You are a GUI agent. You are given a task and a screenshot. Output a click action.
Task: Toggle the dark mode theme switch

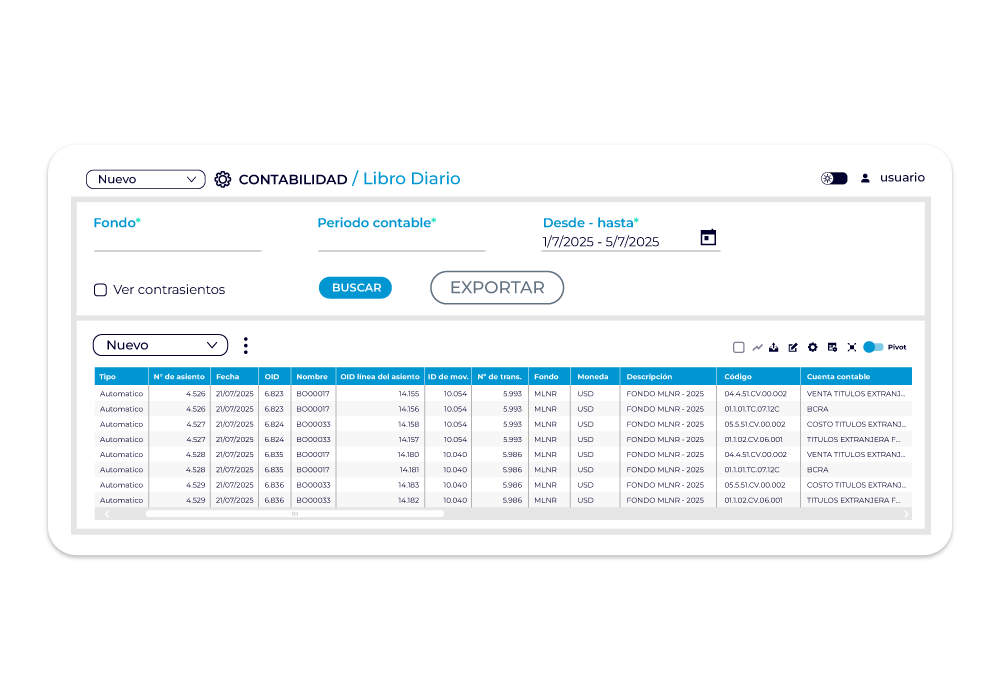(x=833, y=179)
